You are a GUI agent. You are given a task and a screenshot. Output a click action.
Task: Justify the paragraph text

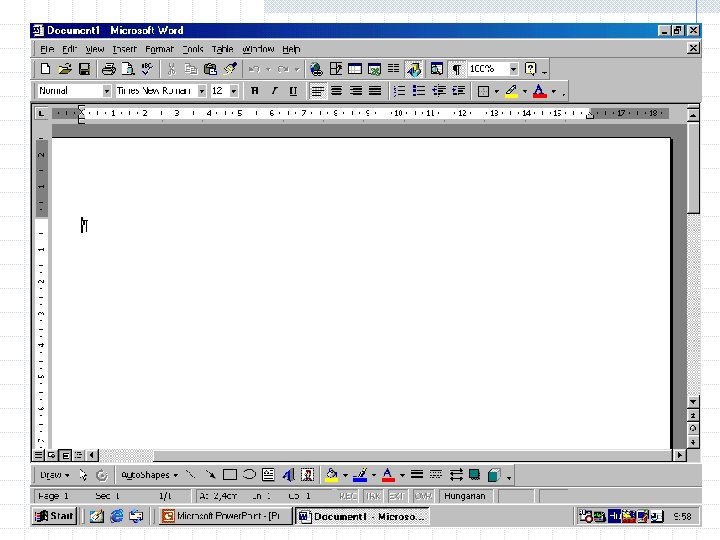click(375, 91)
